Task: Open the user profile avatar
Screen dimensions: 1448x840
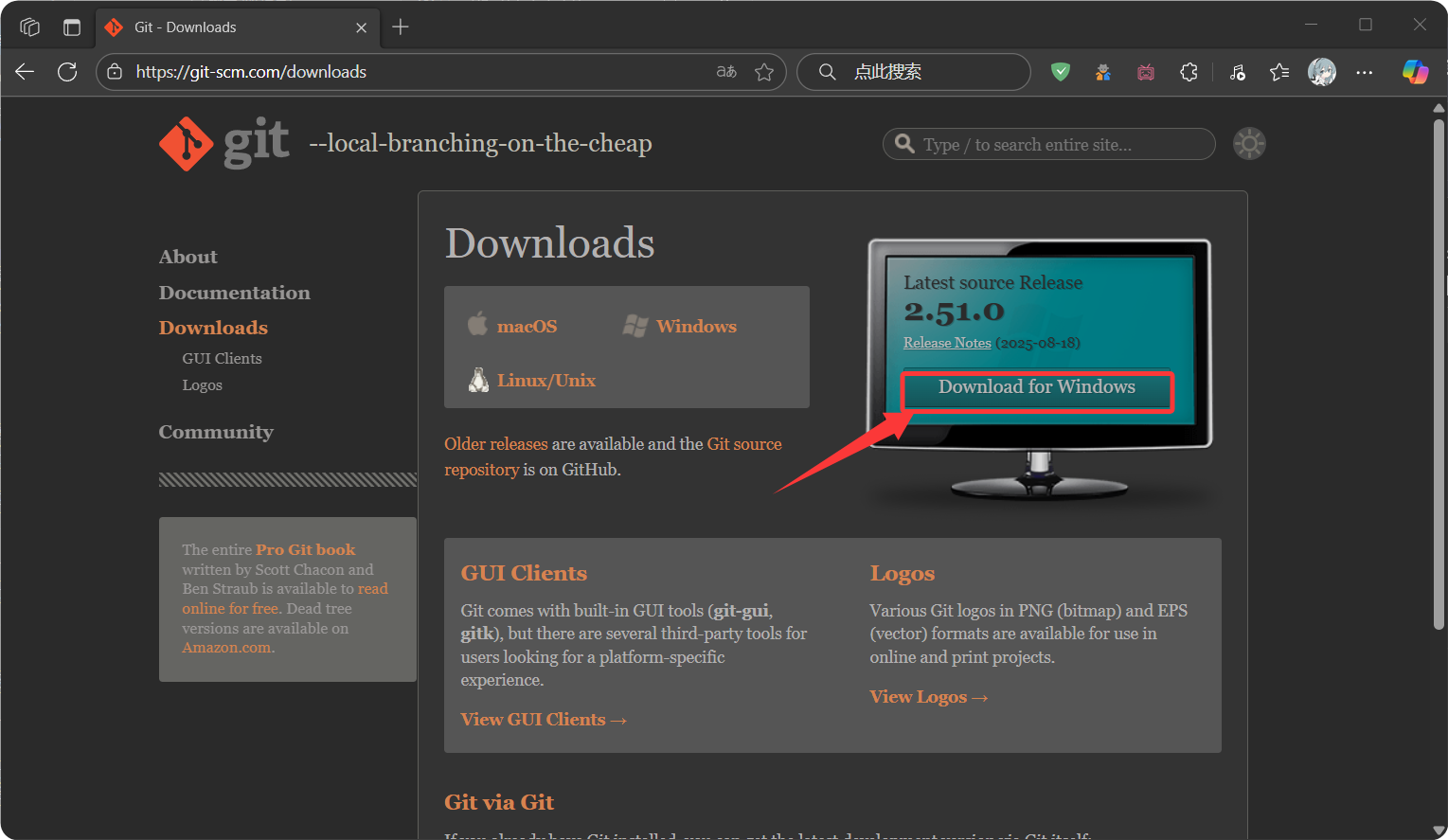Action: 1322,72
